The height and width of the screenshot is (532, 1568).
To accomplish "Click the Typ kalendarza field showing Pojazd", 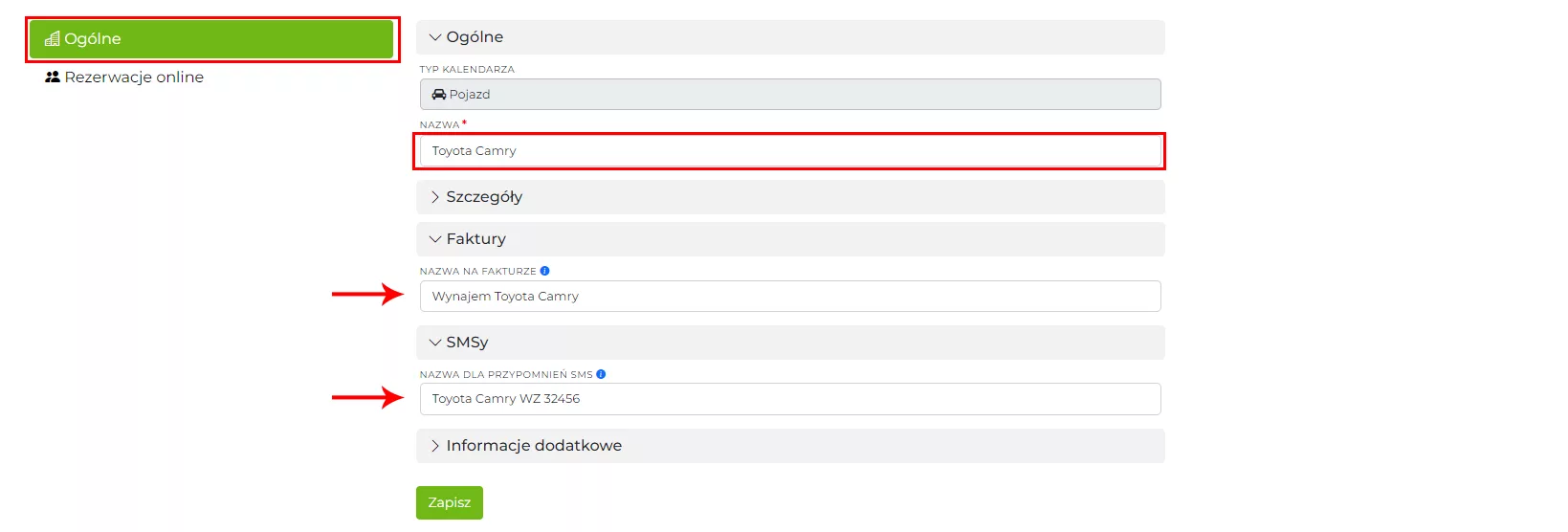I will [789, 95].
